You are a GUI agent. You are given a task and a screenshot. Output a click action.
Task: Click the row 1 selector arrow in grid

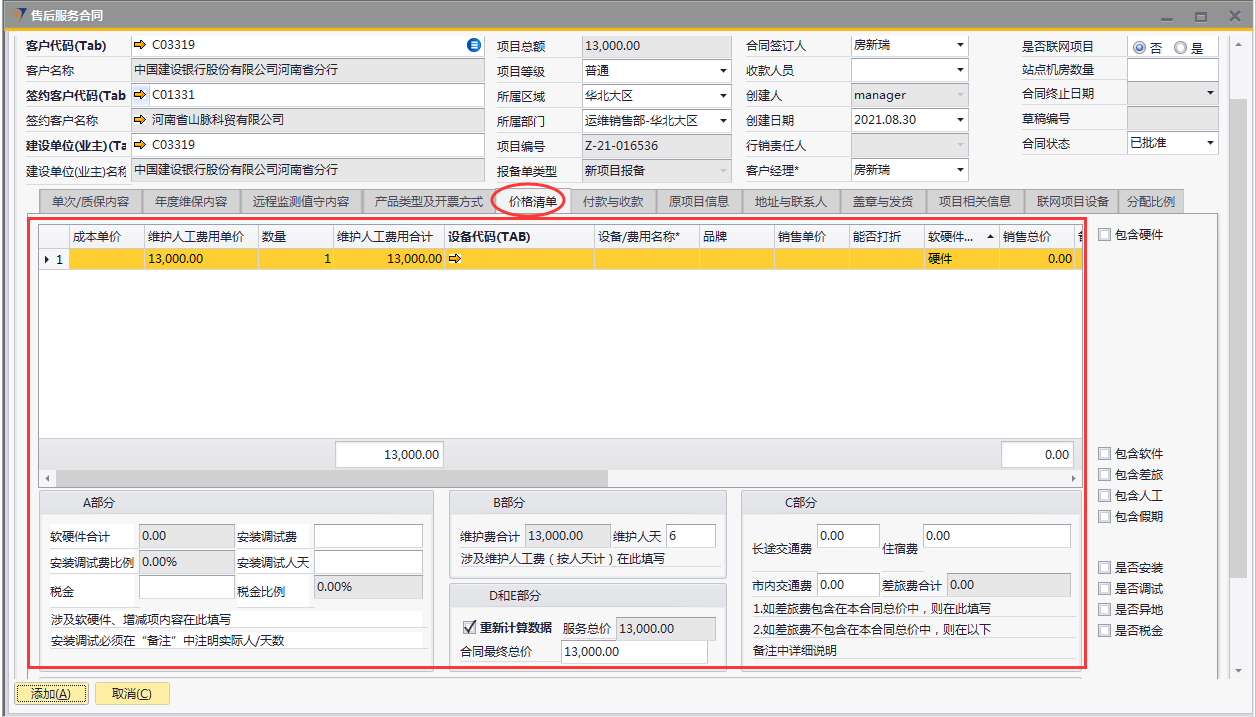coord(46,259)
